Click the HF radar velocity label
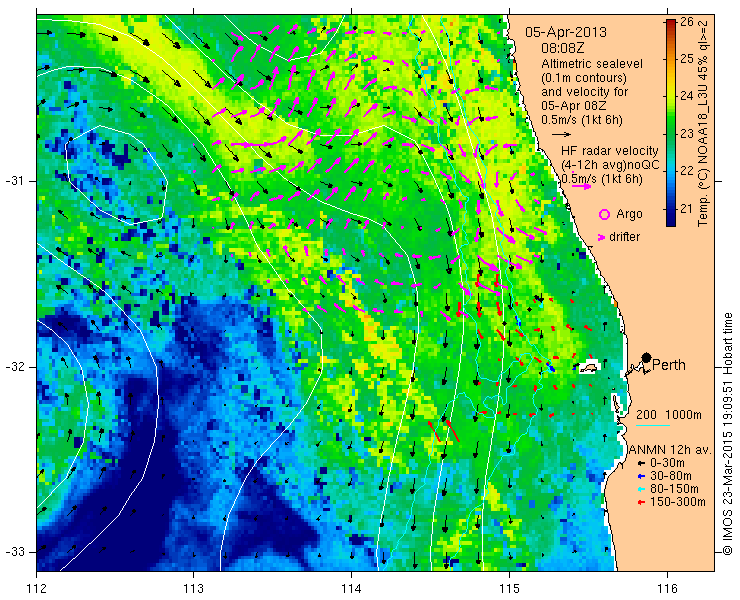Screen dimensions: 740x600 click(610, 151)
